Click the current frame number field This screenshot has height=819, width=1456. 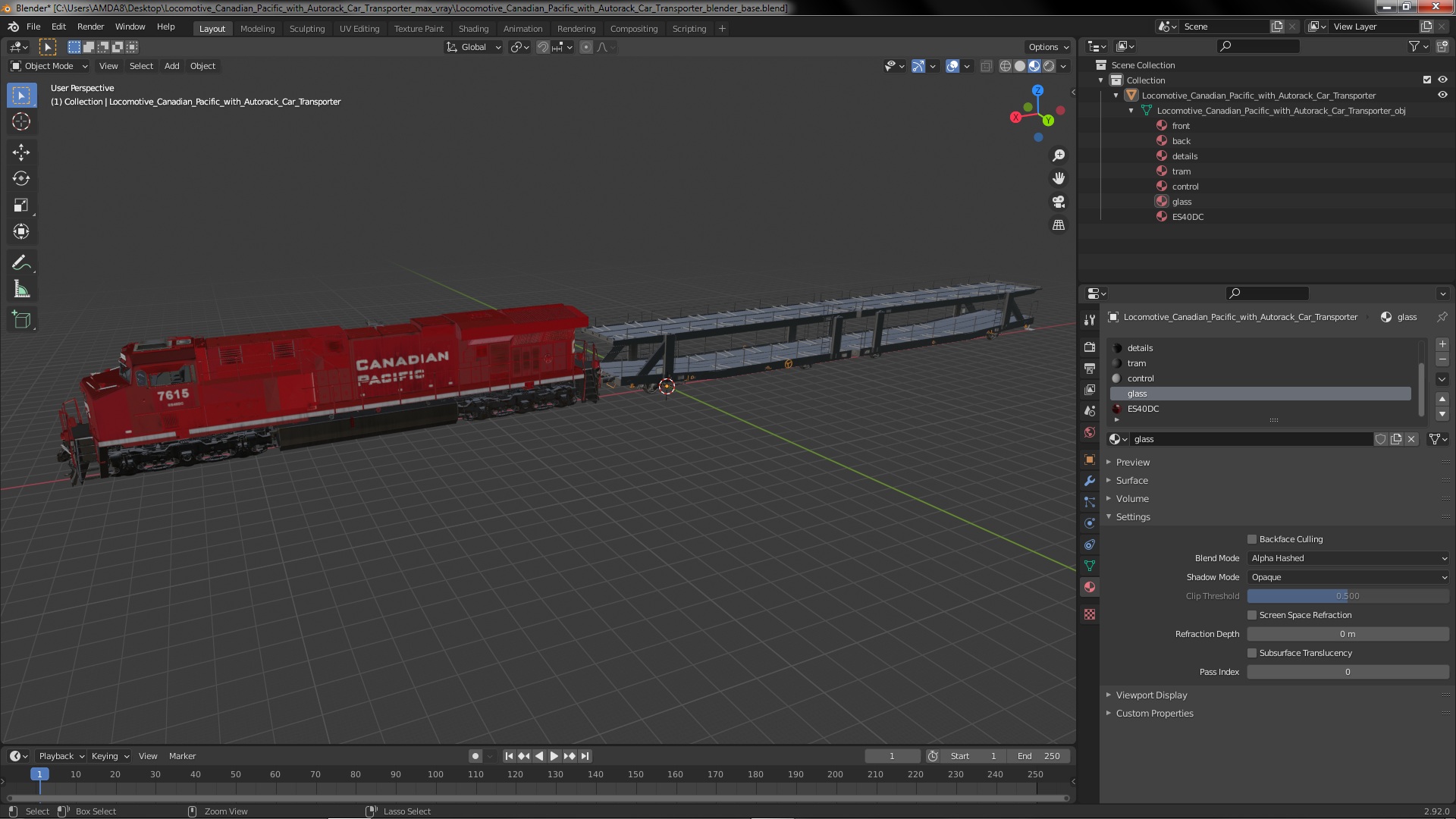click(893, 756)
